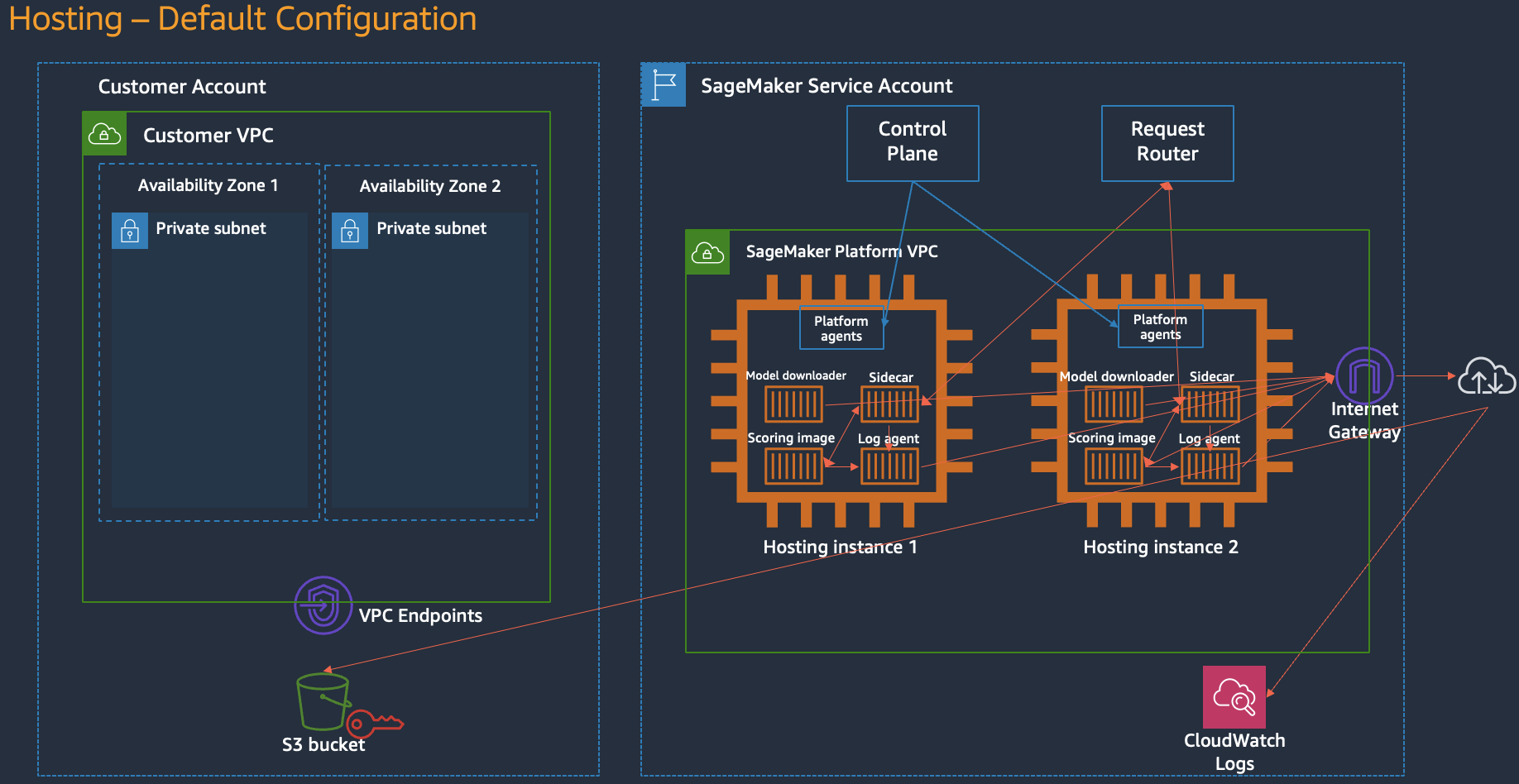Click "Log agent" label in Hosting instance 2
The width and height of the screenshot is (1519, 784).
1210,438
